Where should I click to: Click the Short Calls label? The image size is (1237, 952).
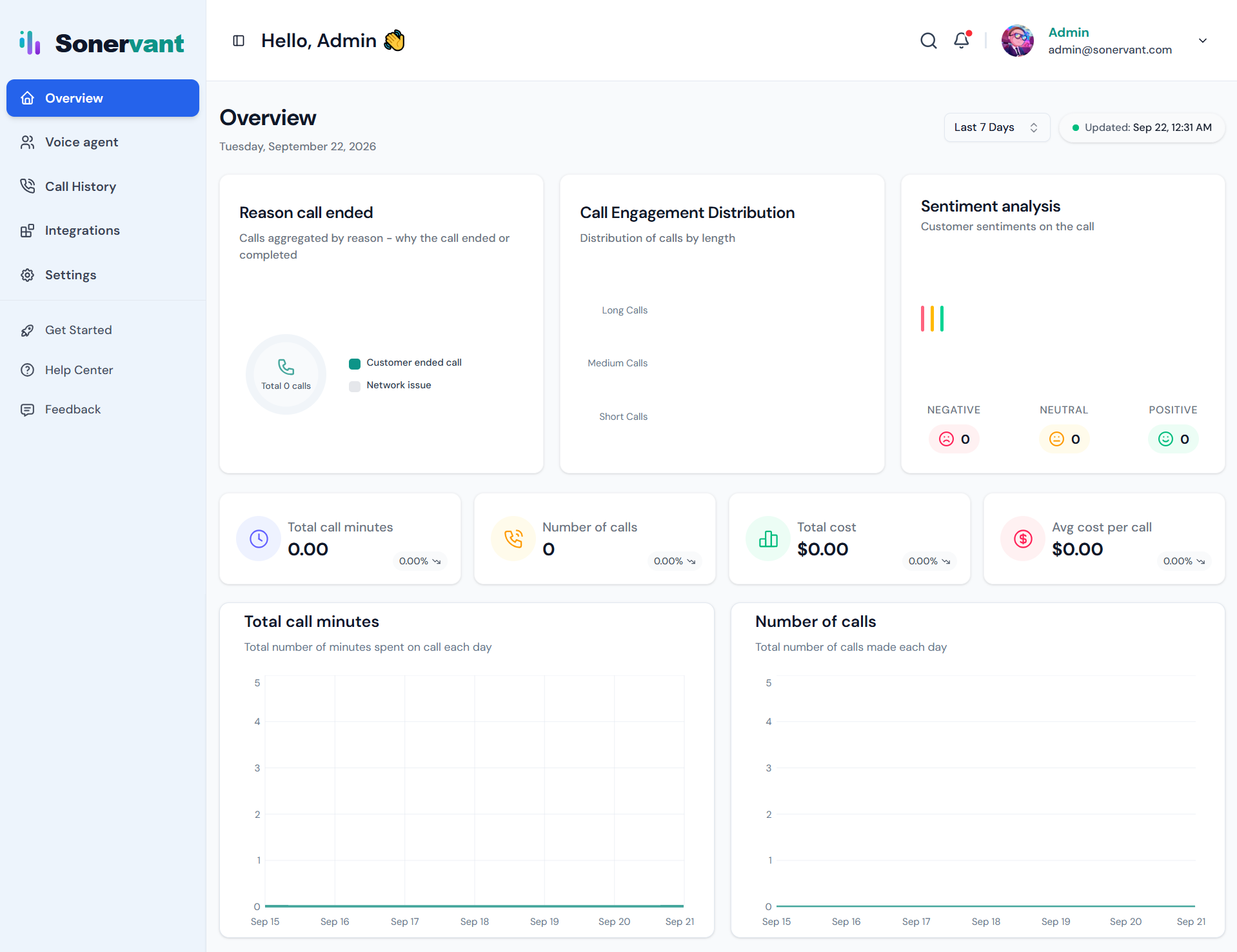pyautogui.click(x=623, y=417)
